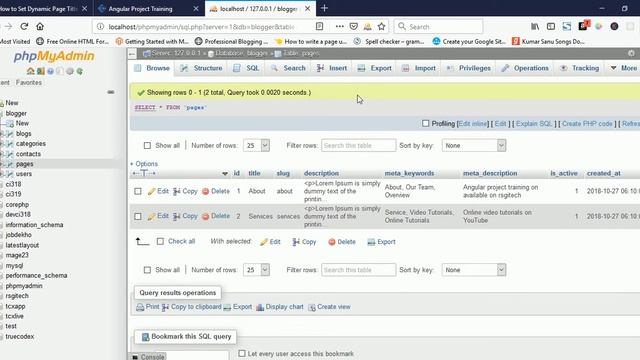Delete the Services row
The height and width of the screenshot is (360, 640).
pos(216,216)
